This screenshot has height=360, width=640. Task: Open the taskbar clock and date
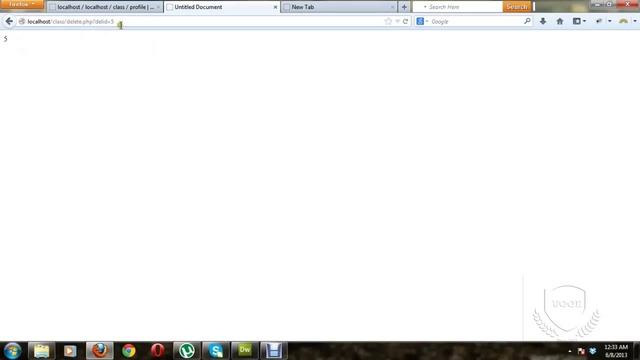click(x=616, y=351)
